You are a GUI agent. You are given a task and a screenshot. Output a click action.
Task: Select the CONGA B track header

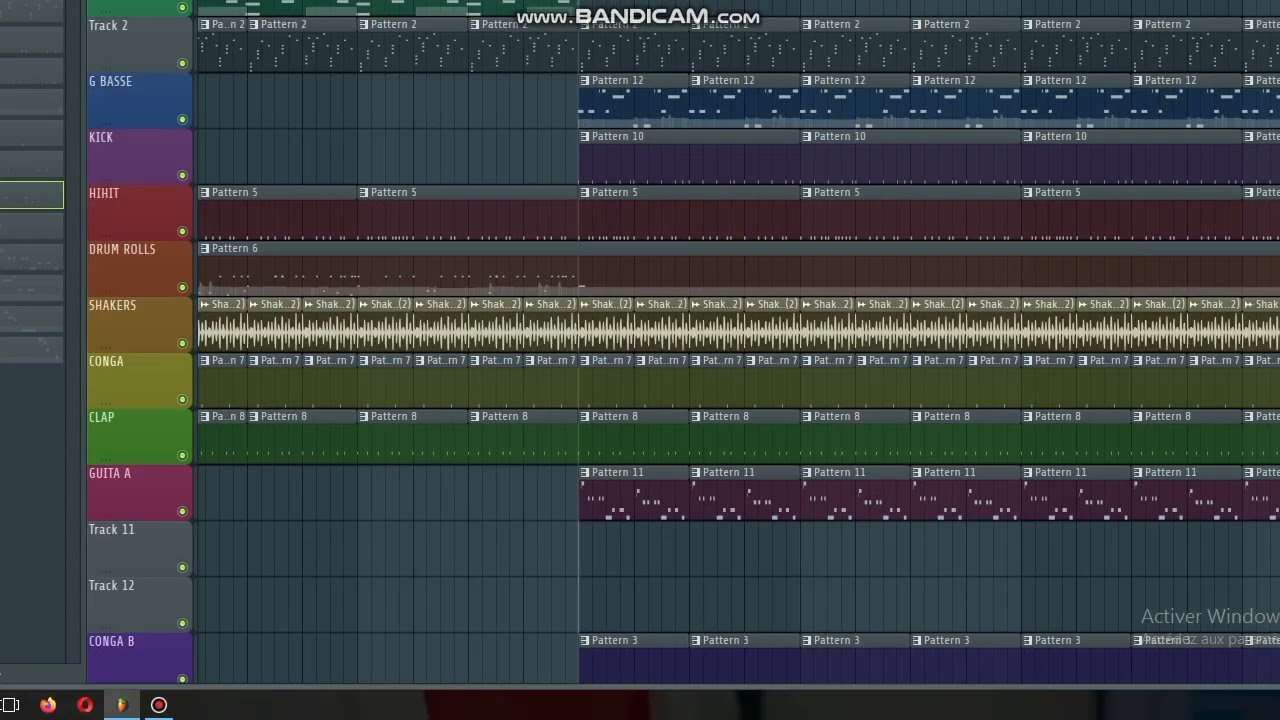pyautogui.click(x=139, y=659)
